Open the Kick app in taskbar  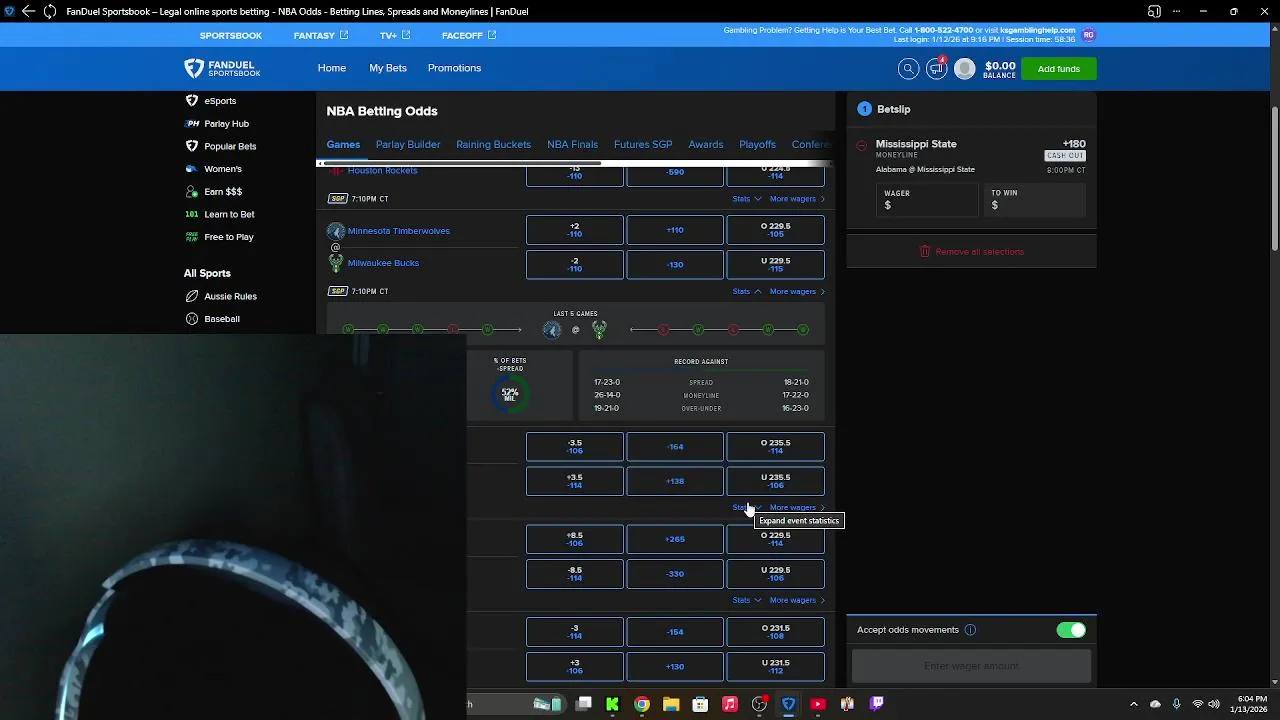tap(612, 704)
